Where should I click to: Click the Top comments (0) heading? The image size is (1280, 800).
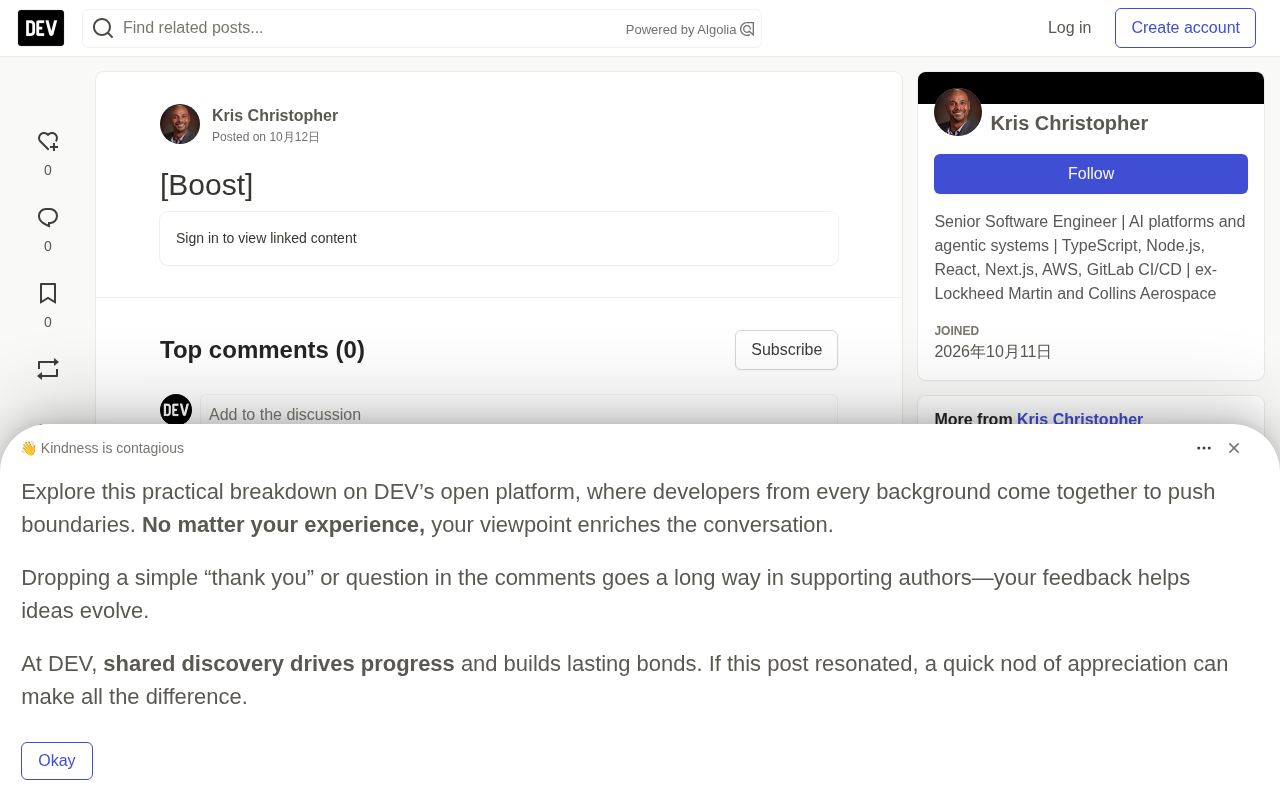tap(262, 350)
